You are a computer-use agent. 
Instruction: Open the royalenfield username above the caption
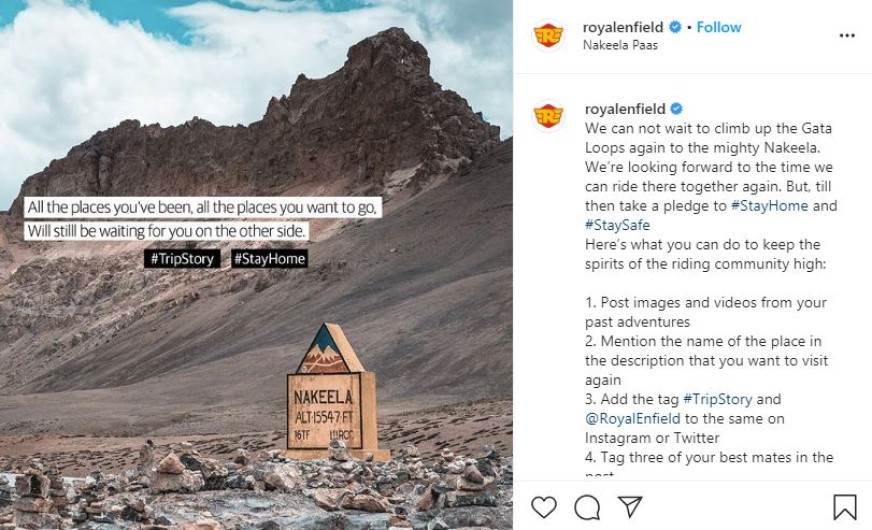click(x=624, y=108)
